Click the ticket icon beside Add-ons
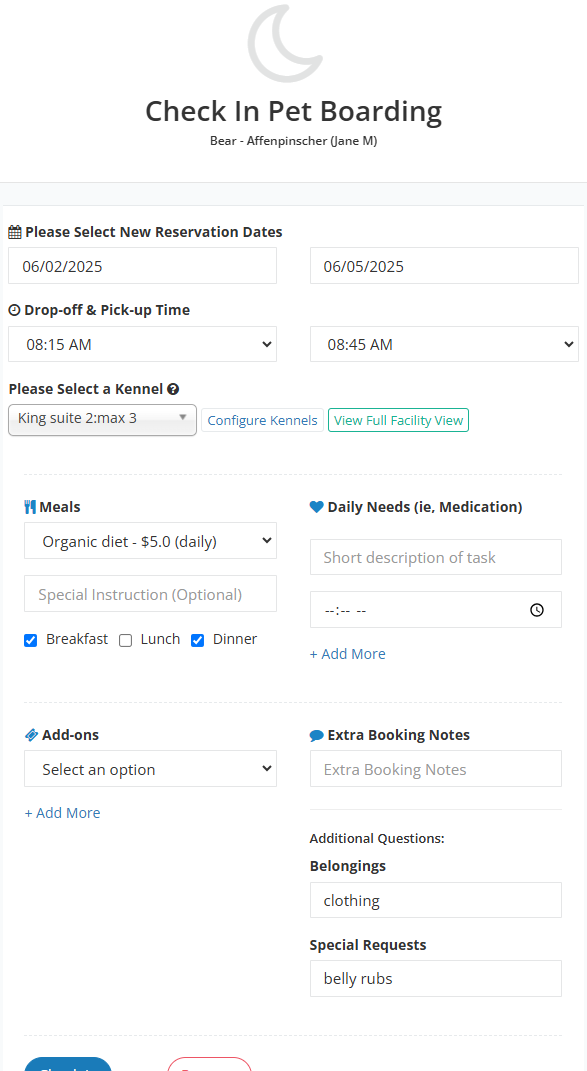Screen dimensions: 587x1071 point(31,735)
